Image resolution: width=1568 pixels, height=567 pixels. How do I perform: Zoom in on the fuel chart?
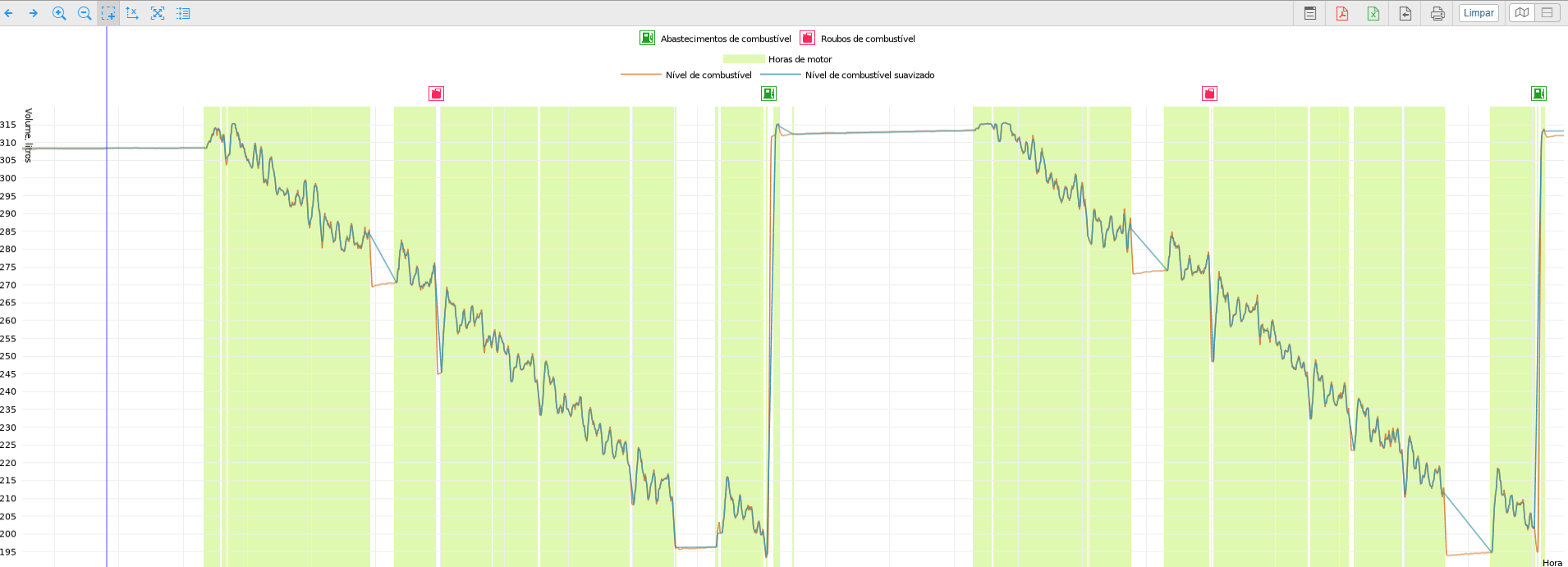[59, 13]
